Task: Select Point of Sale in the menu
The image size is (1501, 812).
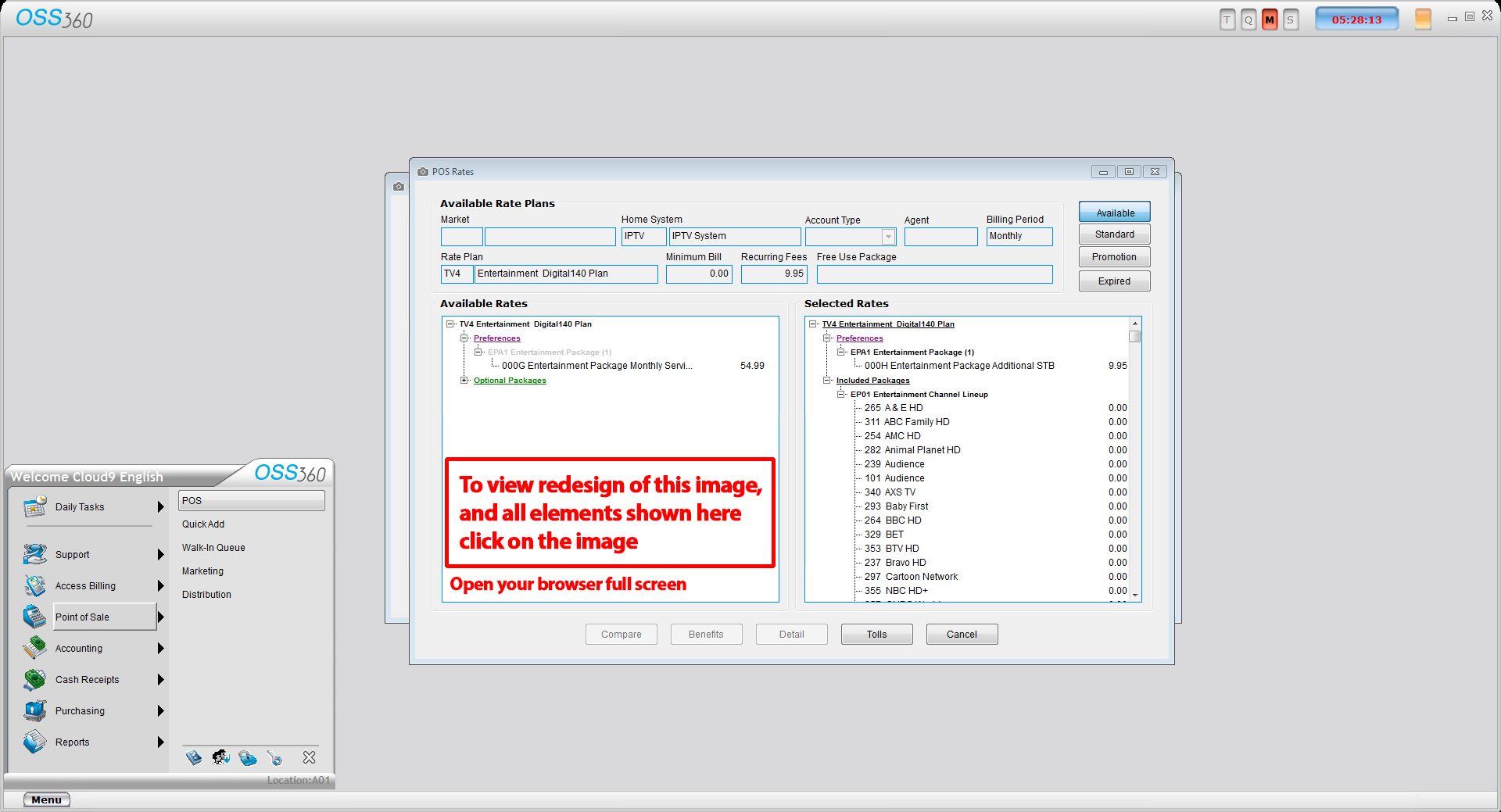Action: [106, 617]
